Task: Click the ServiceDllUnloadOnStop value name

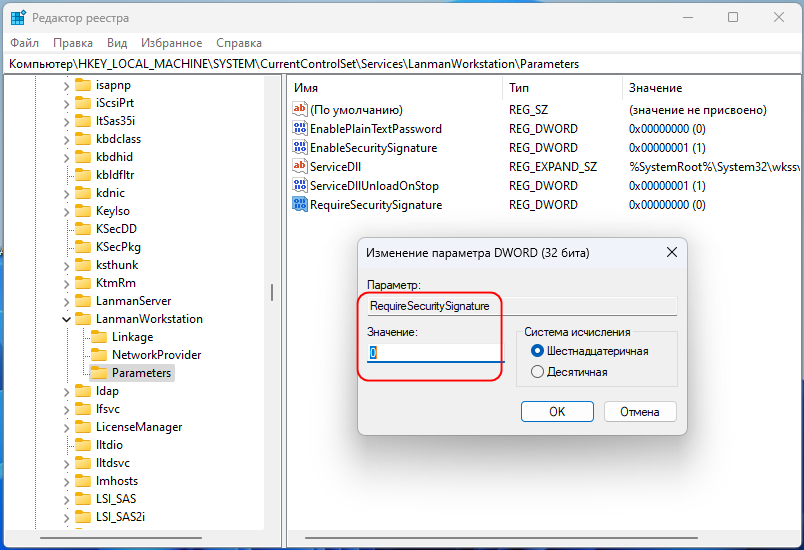Action: click(x=374, y=186)
